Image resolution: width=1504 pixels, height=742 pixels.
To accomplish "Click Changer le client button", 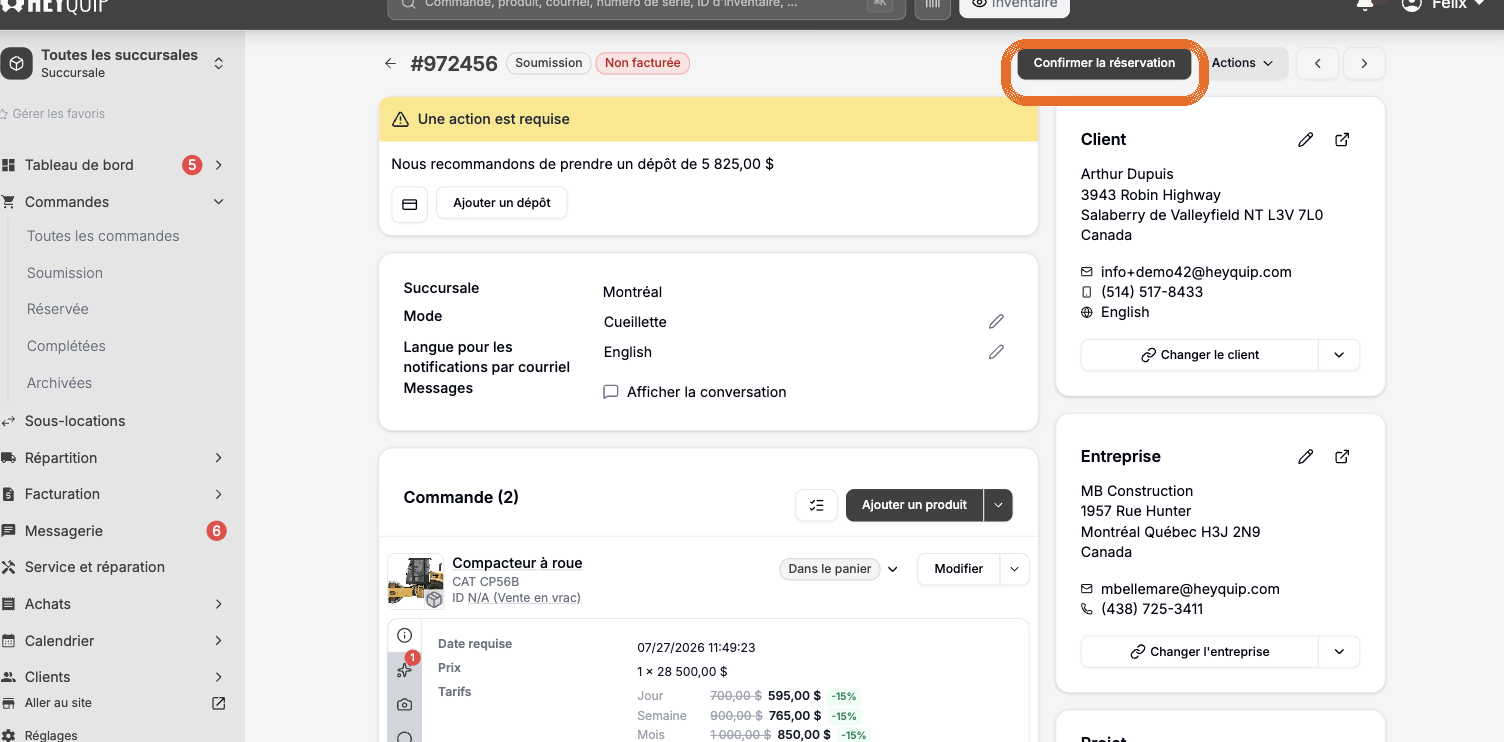I will [1200, 355].
